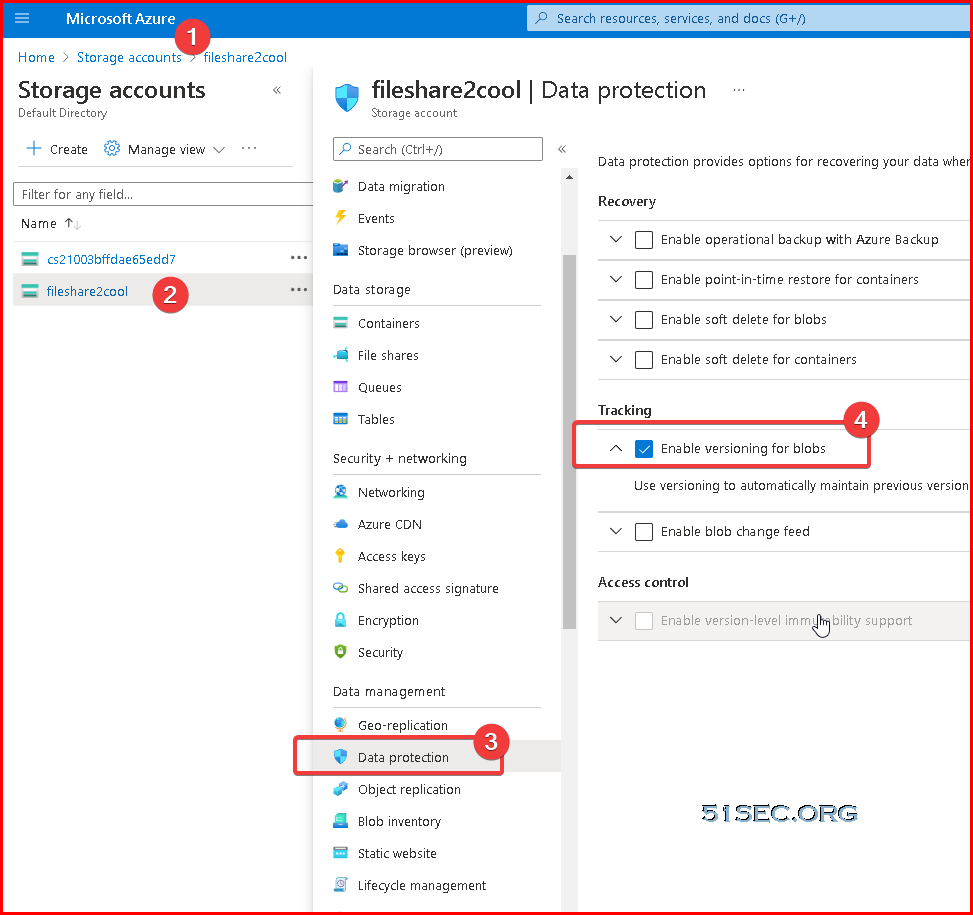Check Enable point-in-time restore for containers

click(x=644, y=280)
